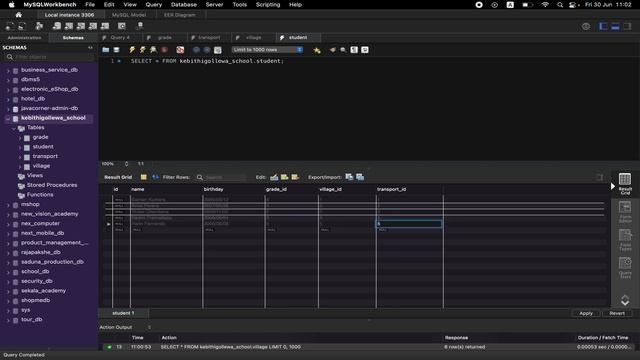Create a new view toolbar icon
640x360 pixels.
(x=81, y=26)
